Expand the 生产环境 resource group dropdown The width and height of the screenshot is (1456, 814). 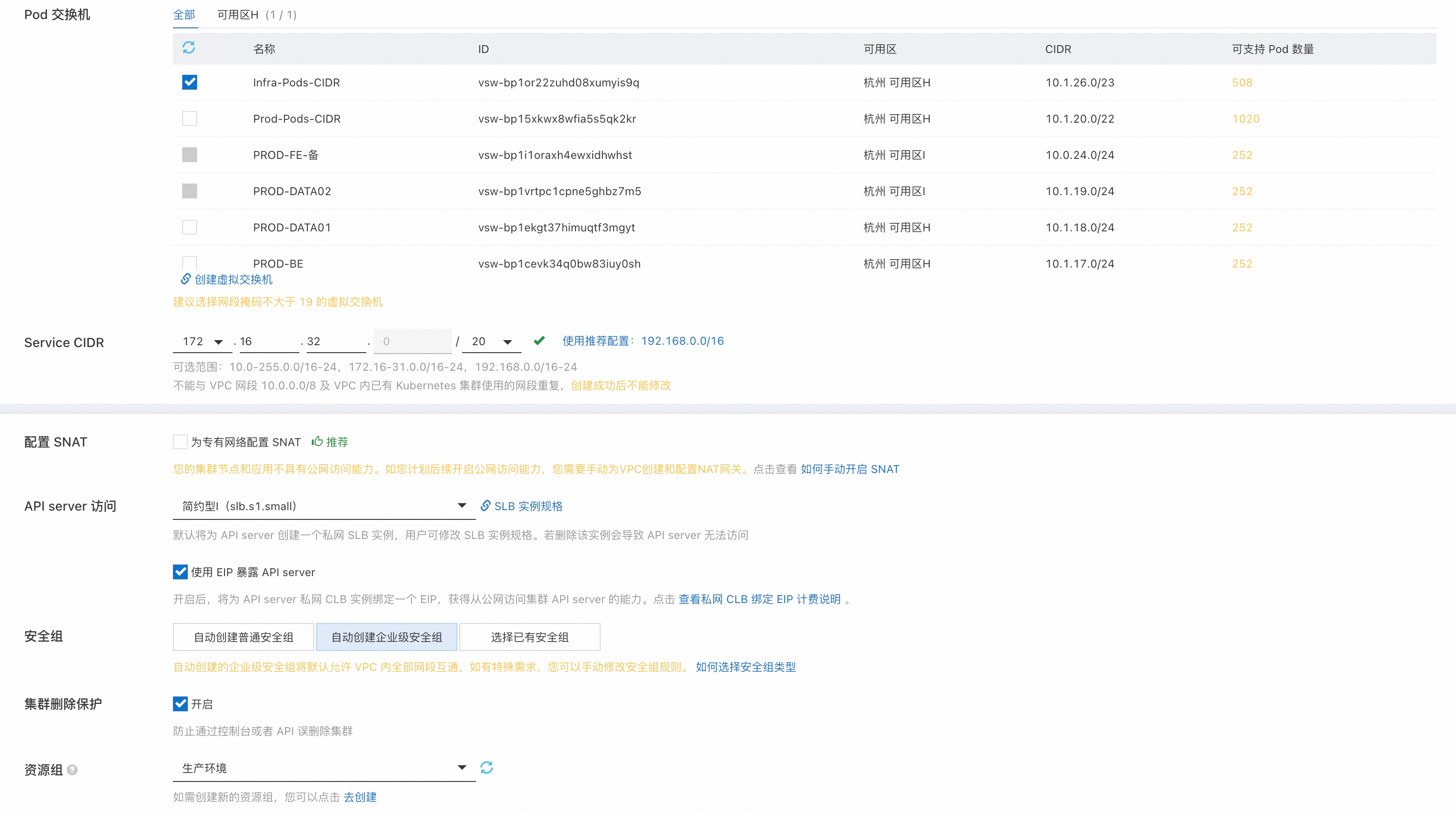point(324,768)
